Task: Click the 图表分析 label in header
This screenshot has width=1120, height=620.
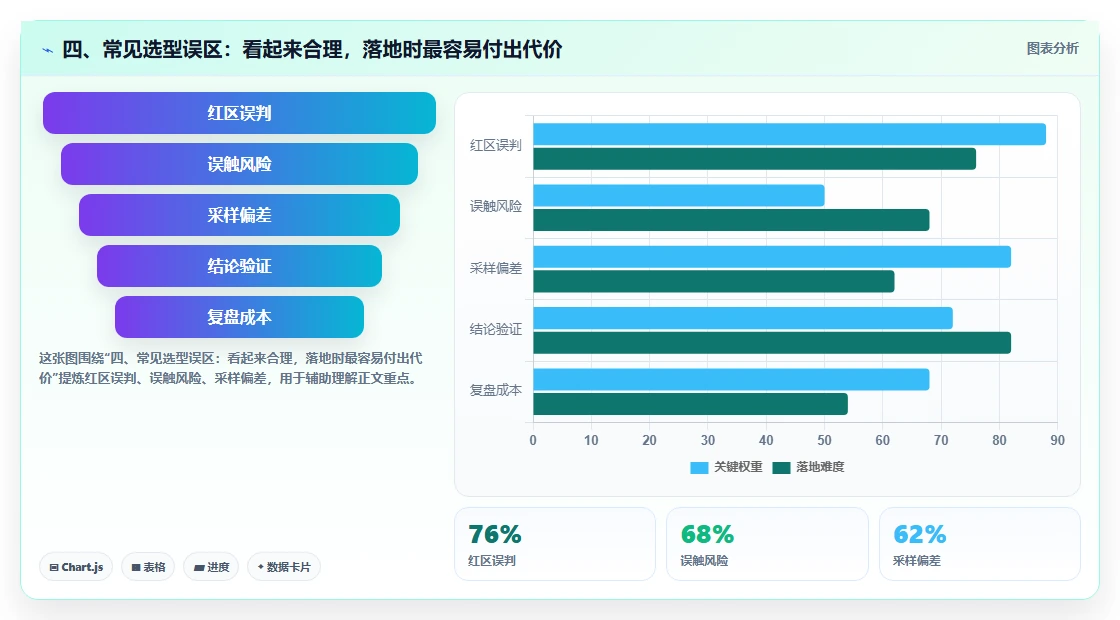Action: point(1052,49)
